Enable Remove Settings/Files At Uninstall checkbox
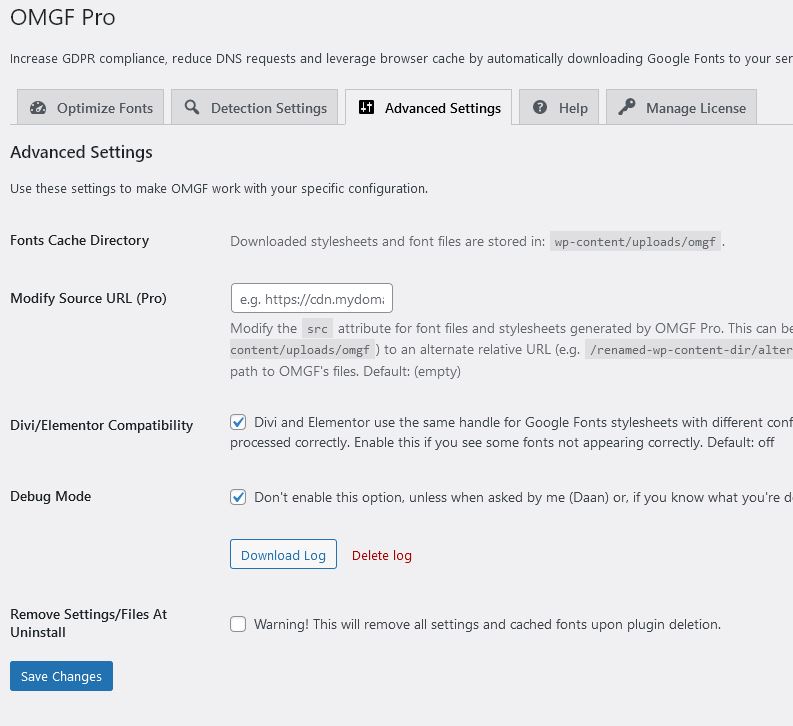793x726 pixels. click(238, 624)
